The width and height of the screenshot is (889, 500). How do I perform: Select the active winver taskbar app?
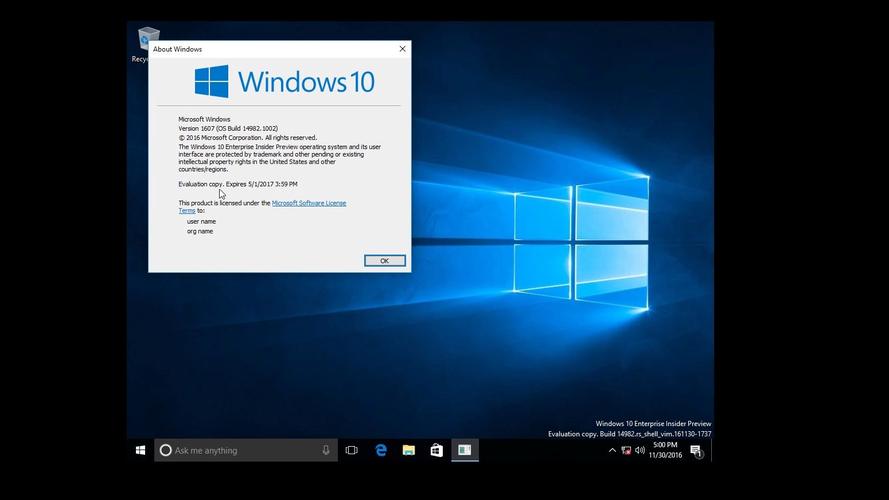pyautogui.click(x=465, y=450)
